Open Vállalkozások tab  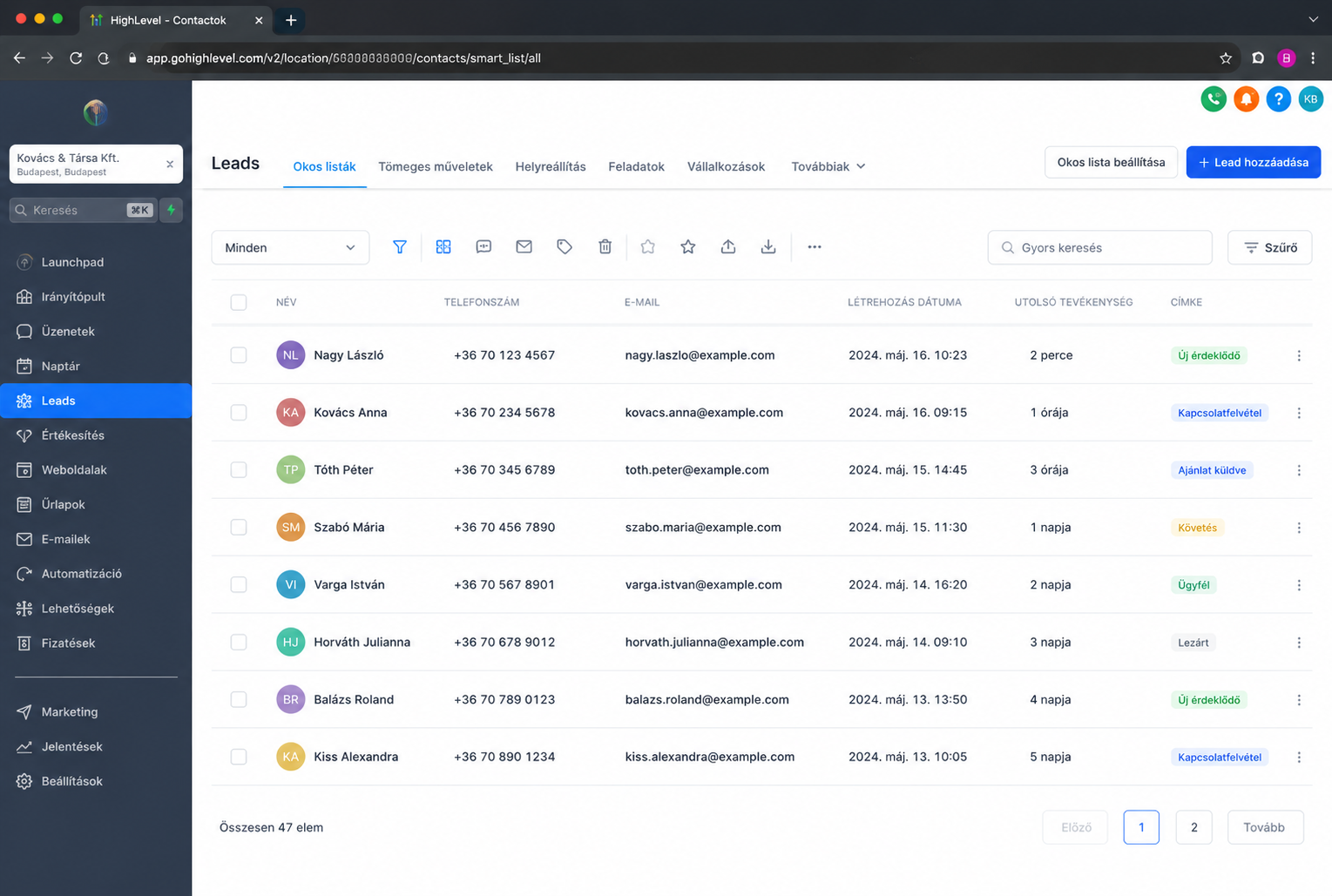(726, 166)
